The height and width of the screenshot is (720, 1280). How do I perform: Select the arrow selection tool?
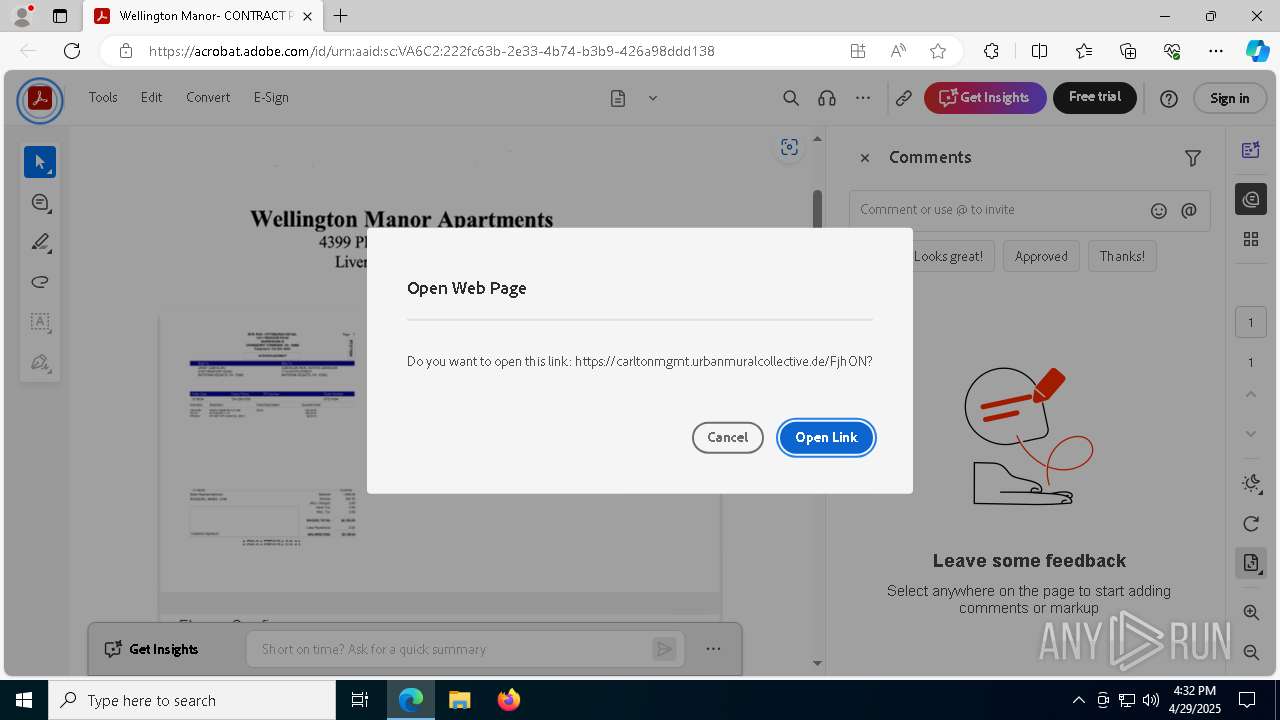40,162
